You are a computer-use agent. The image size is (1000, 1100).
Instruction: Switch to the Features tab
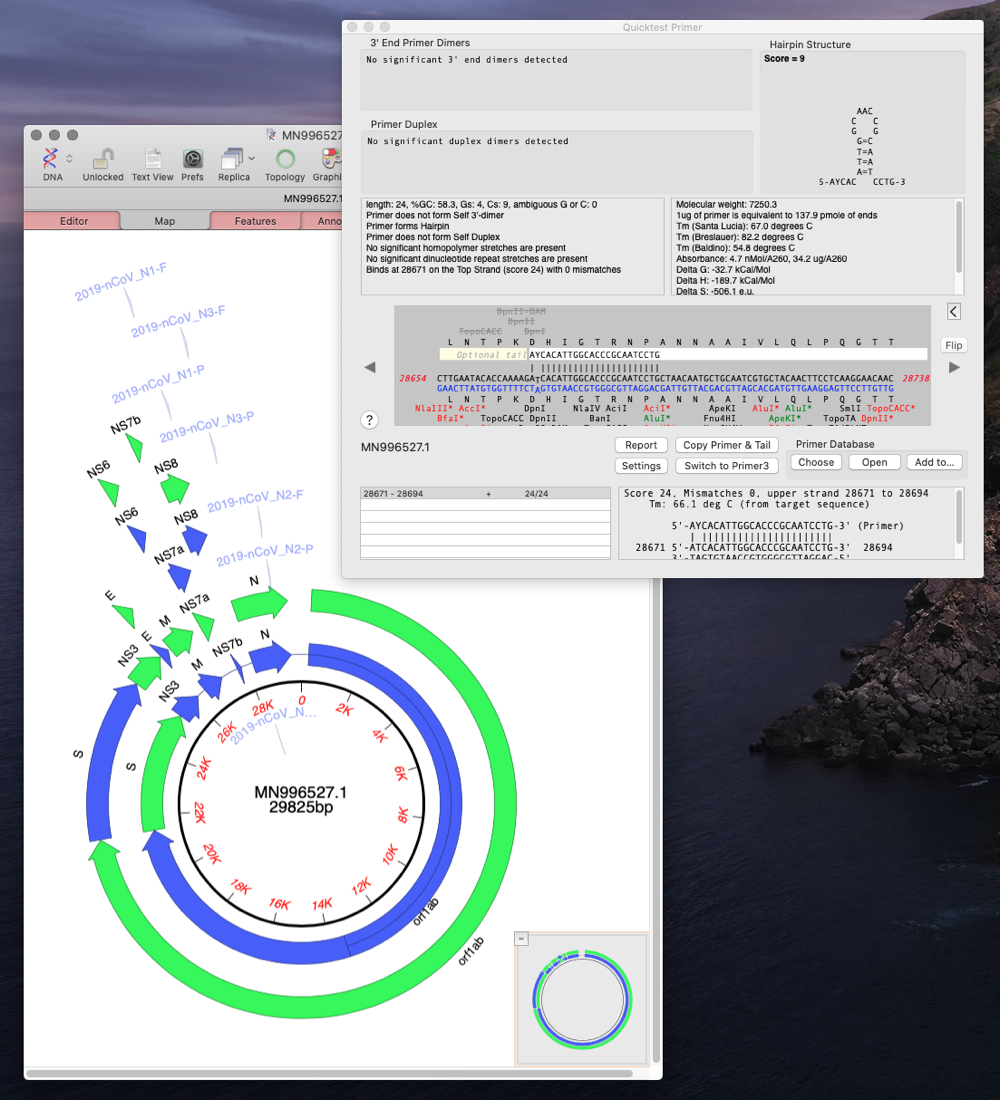[x=255, y=220]
